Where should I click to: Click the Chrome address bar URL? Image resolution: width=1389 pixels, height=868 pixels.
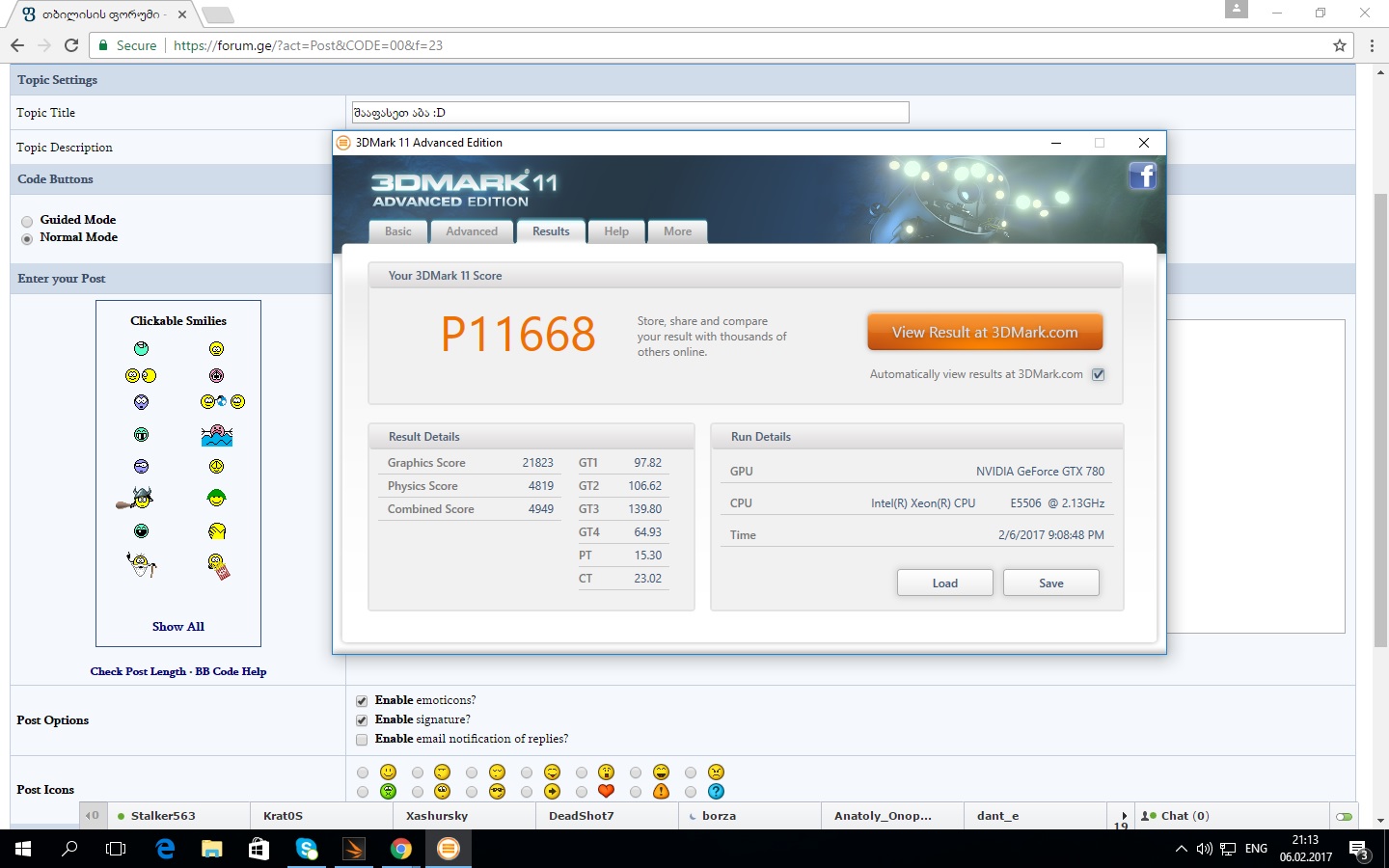point(308,45)
